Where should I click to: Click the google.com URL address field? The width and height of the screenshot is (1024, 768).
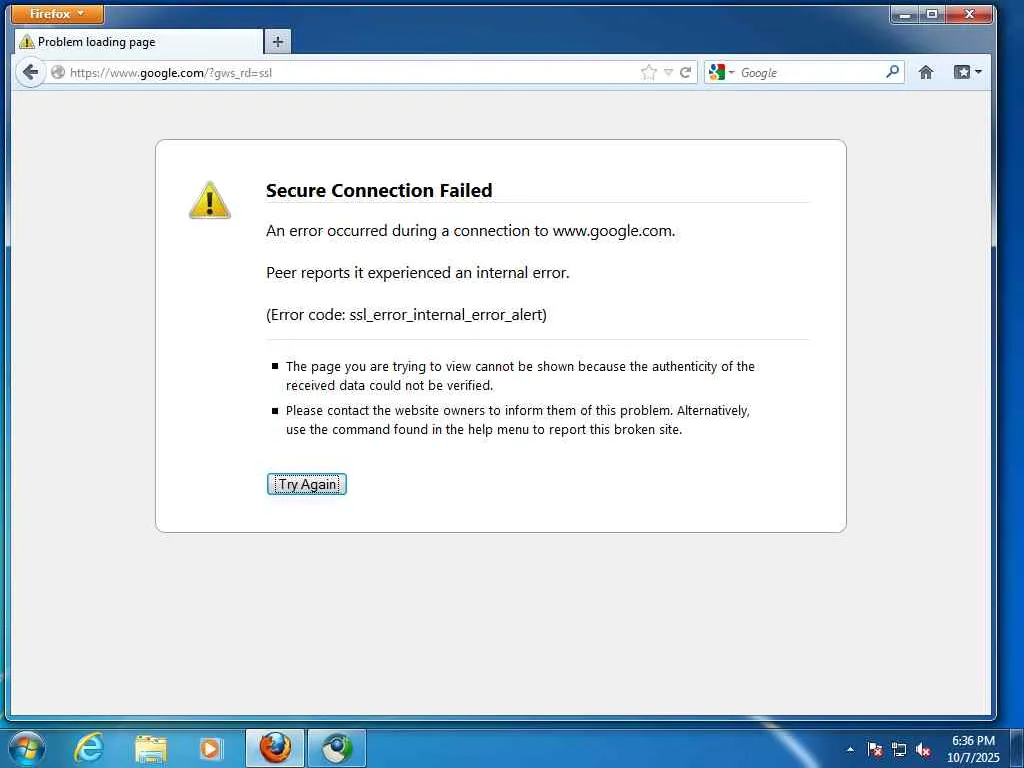[353, 72]
